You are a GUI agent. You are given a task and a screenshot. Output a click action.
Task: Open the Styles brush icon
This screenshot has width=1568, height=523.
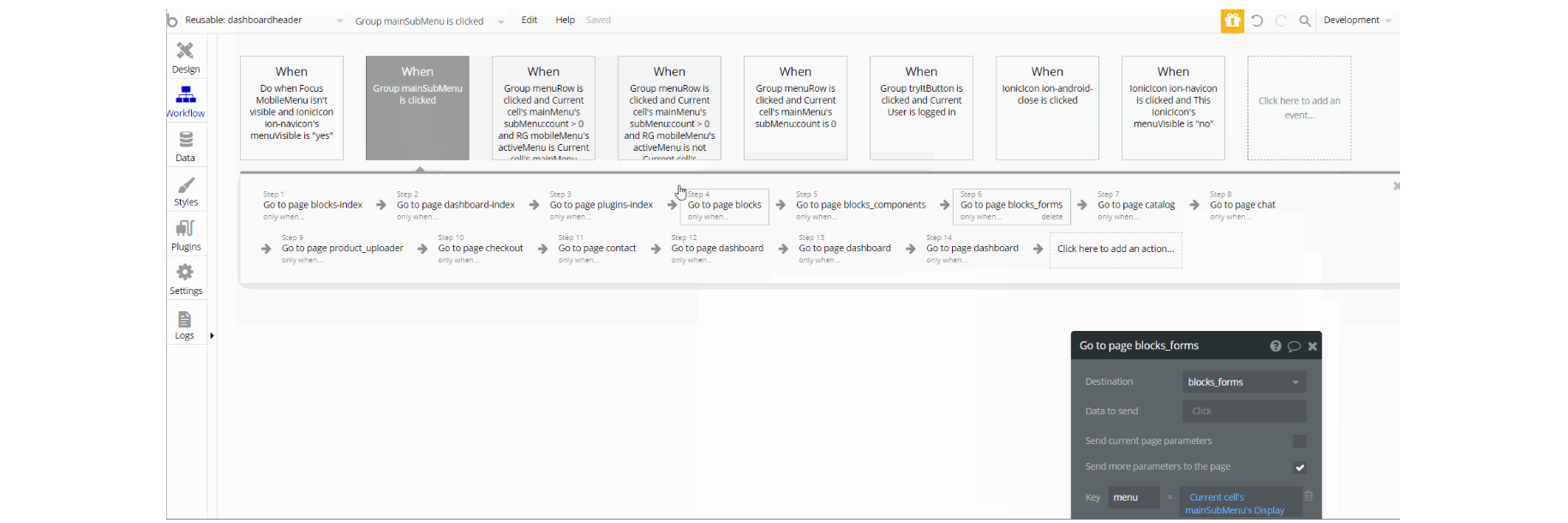tap(186, 185)
